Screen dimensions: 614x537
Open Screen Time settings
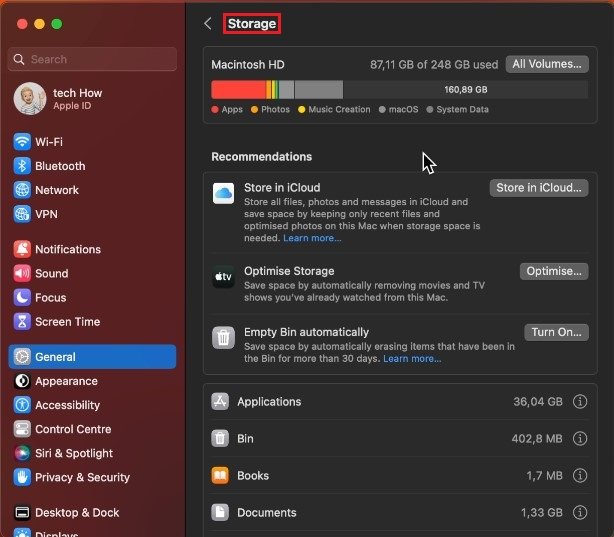point(92,322)
